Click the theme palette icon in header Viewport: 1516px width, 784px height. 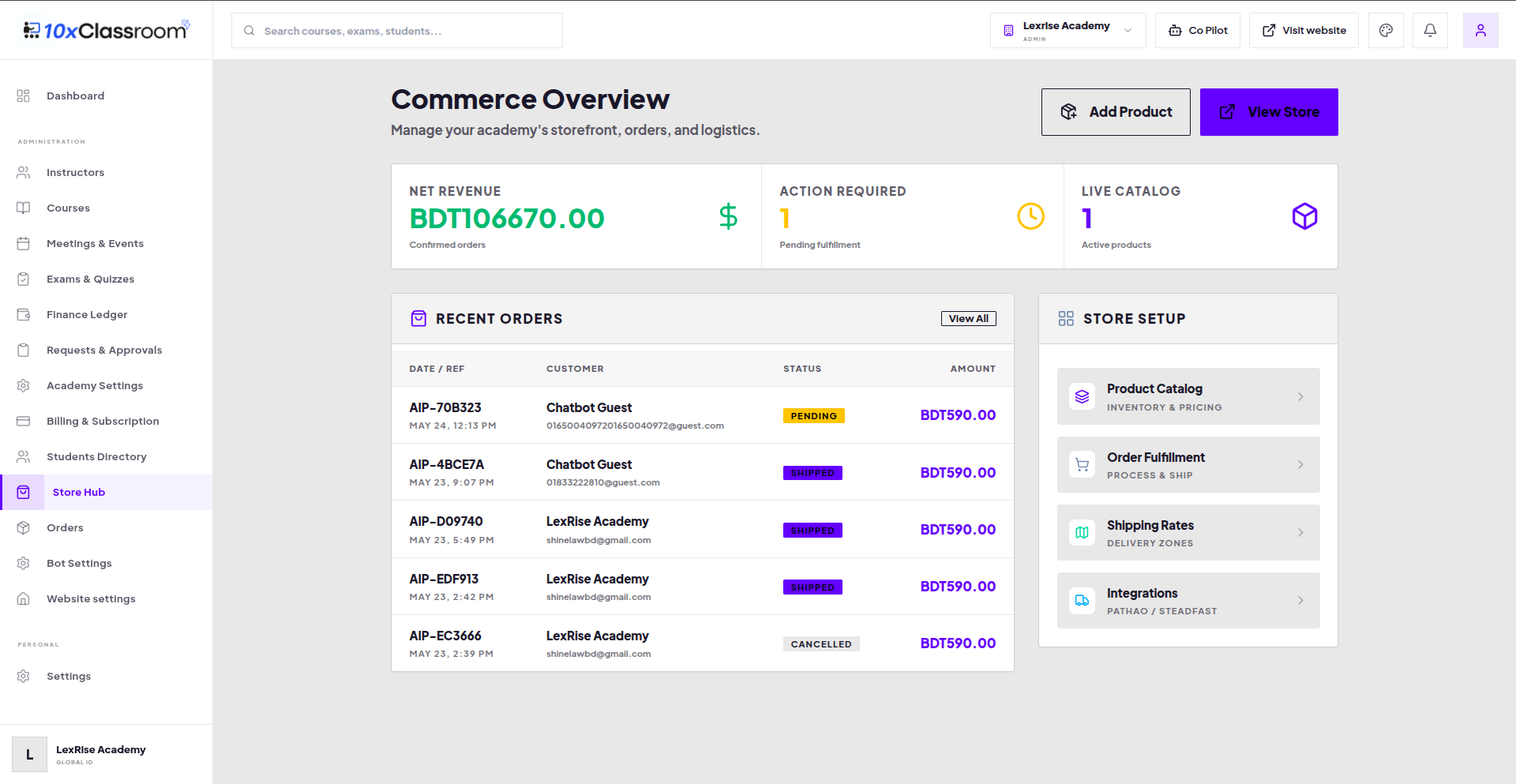(x=1386, y=30)
